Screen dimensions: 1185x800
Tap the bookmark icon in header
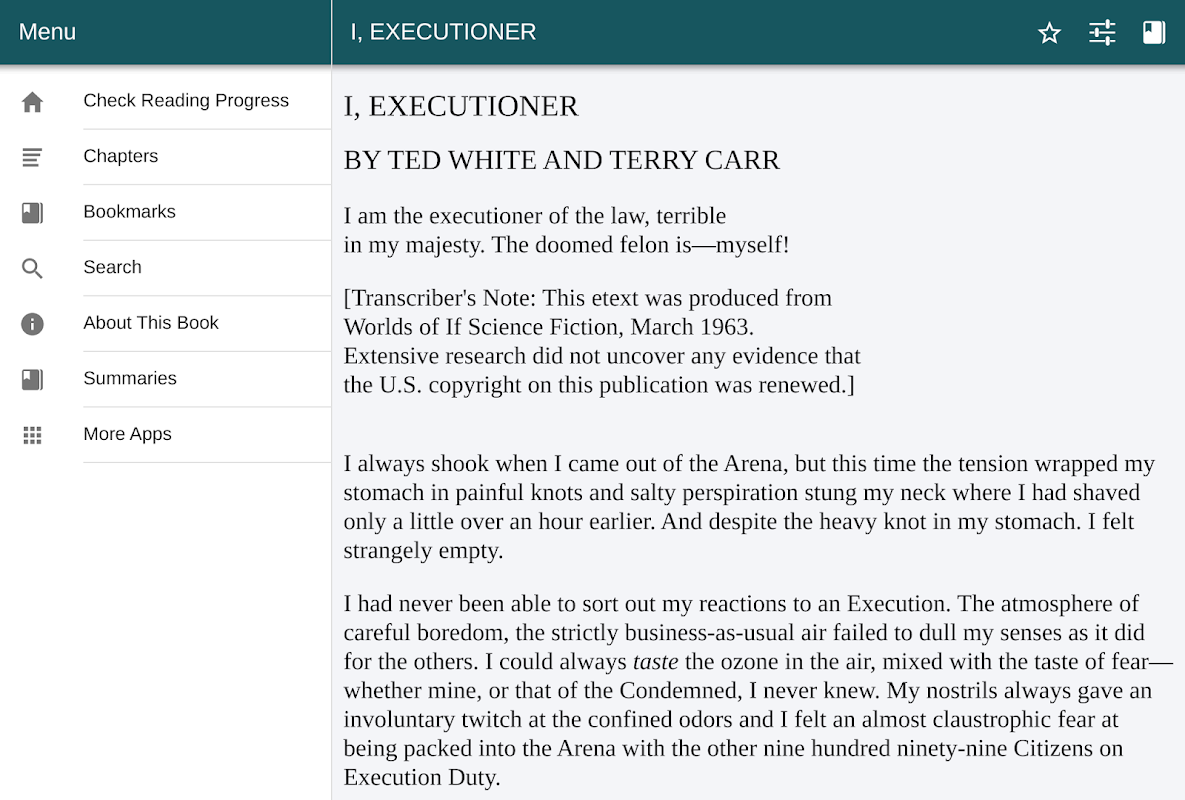1154,33
